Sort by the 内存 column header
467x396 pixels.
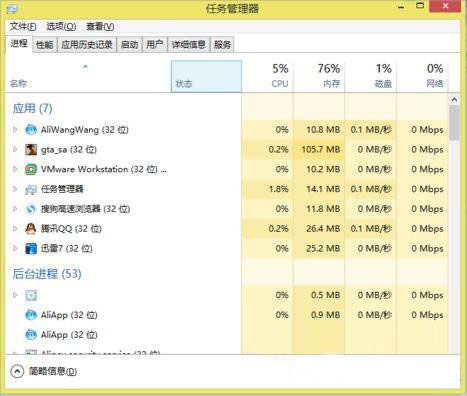pyautogui.click(x=319, y=76)
